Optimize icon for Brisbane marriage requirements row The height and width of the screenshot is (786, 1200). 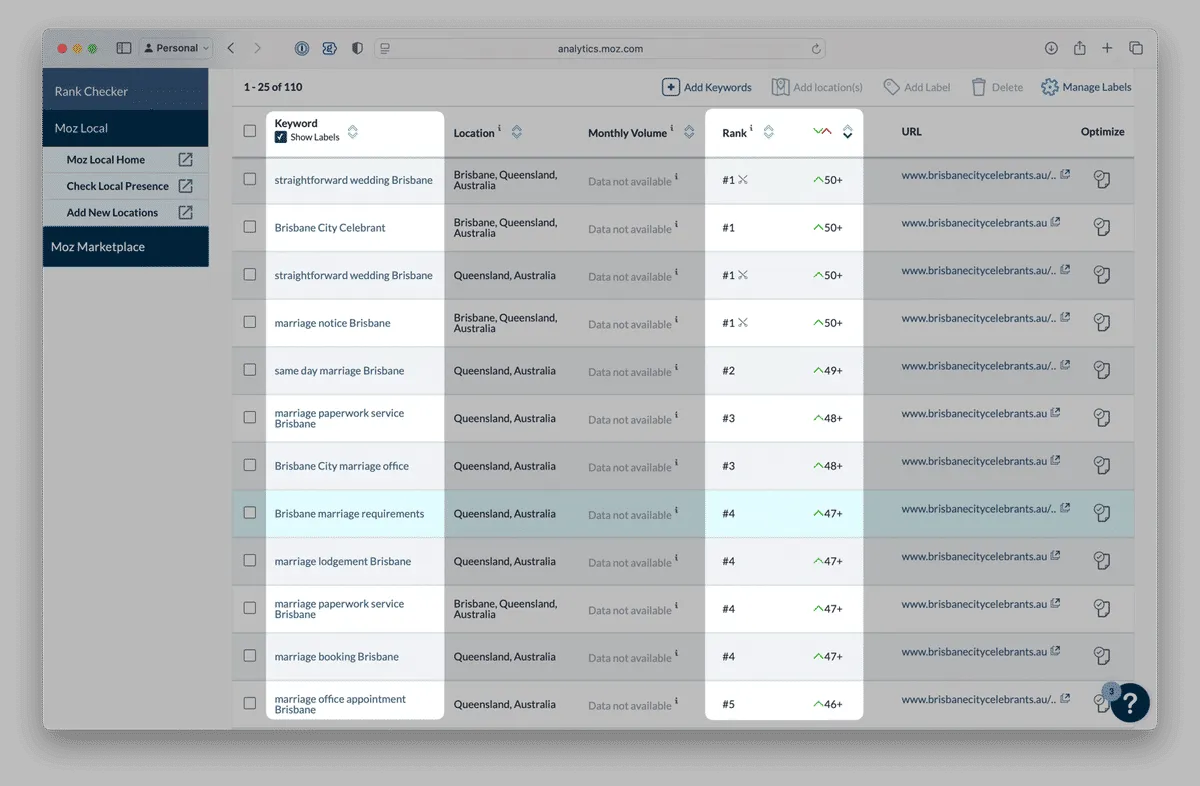tap(1102, 513)
